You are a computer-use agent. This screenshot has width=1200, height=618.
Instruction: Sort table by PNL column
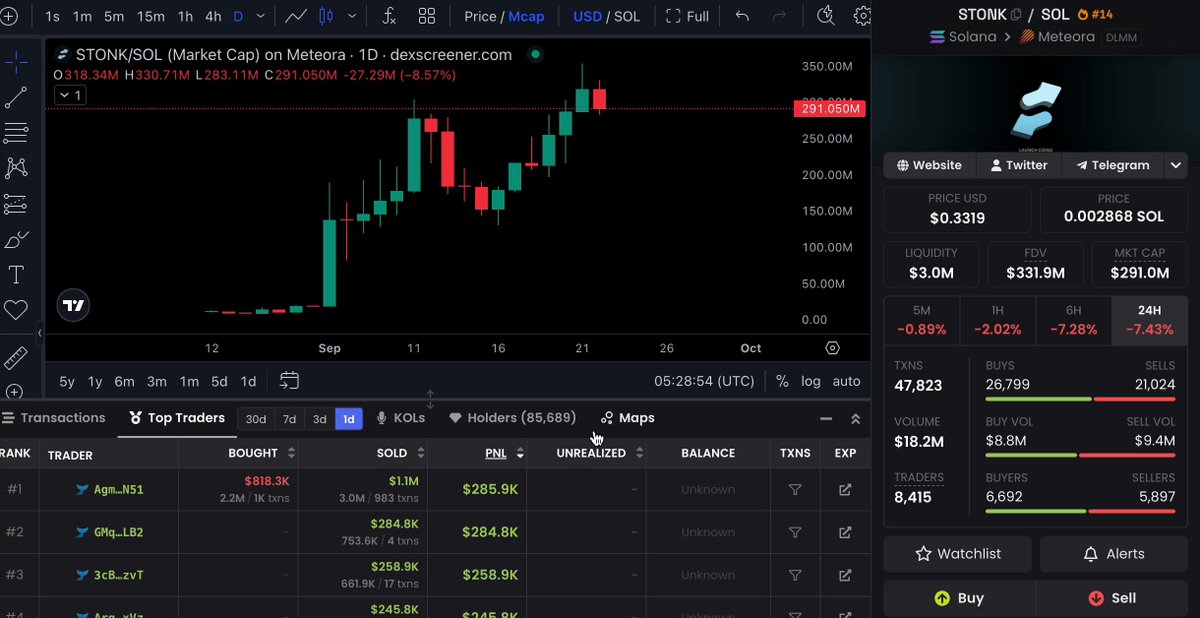504,453
